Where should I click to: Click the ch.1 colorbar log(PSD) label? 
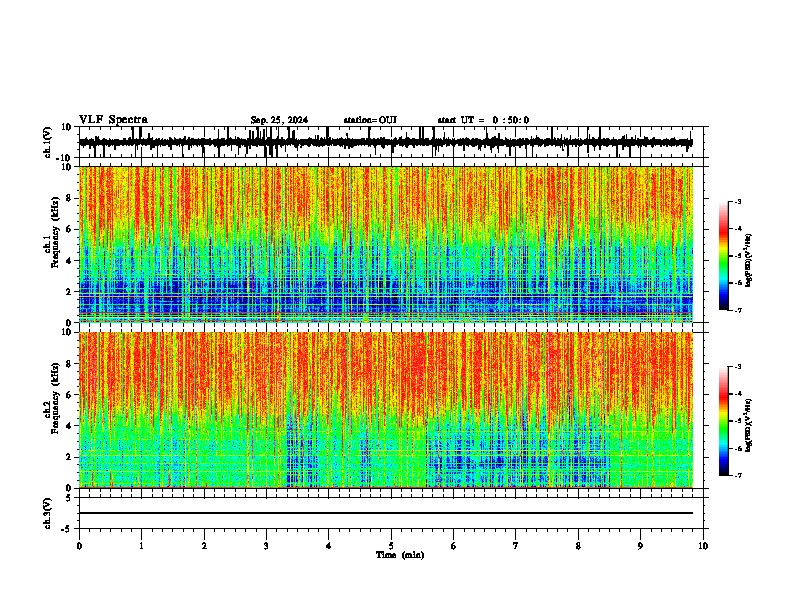tap(748, 260)
